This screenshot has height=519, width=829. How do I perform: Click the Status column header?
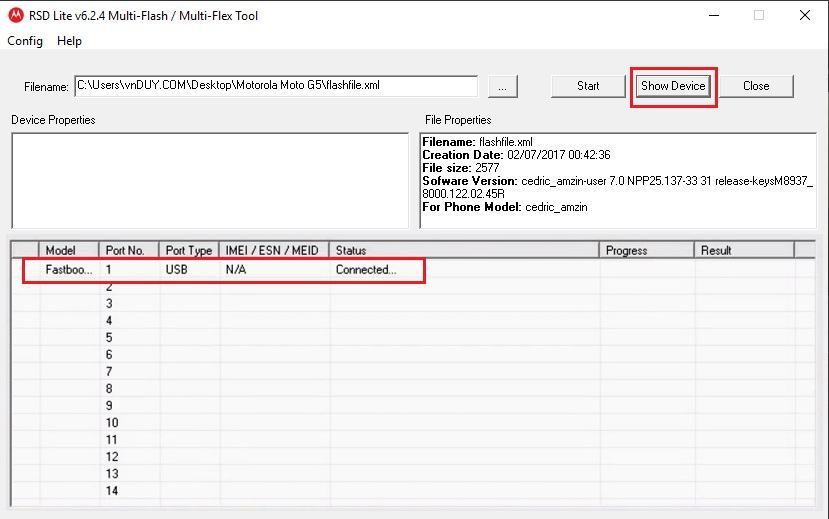coord(464,251)
